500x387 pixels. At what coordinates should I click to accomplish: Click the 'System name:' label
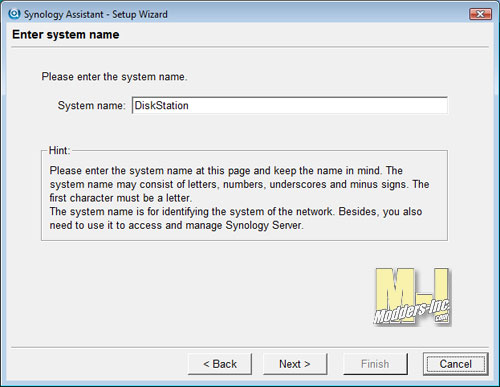pos(91,105)
